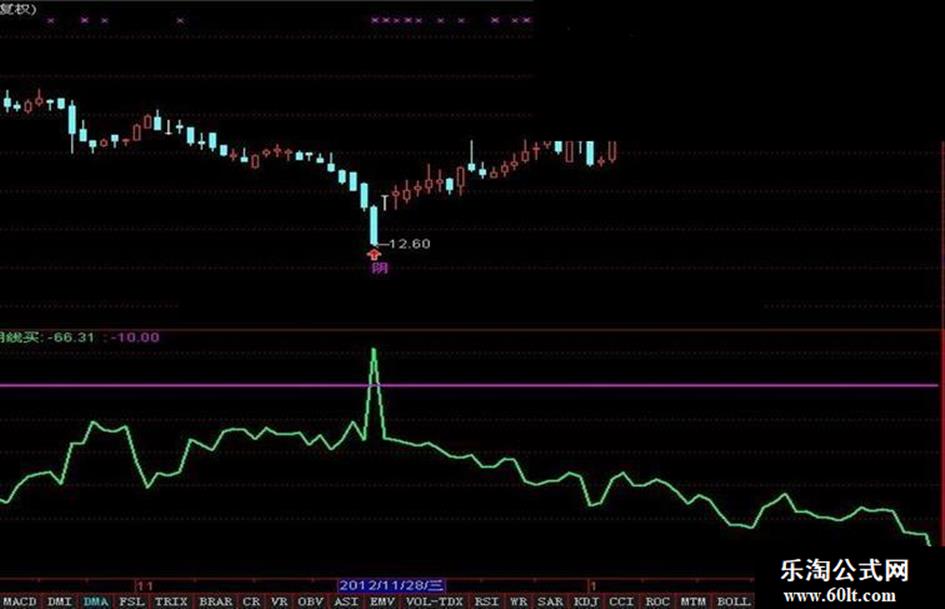Click the purple -10.00 threshold value
The image size is (945, 609).
pyautogui.click(x=135, y=337)
